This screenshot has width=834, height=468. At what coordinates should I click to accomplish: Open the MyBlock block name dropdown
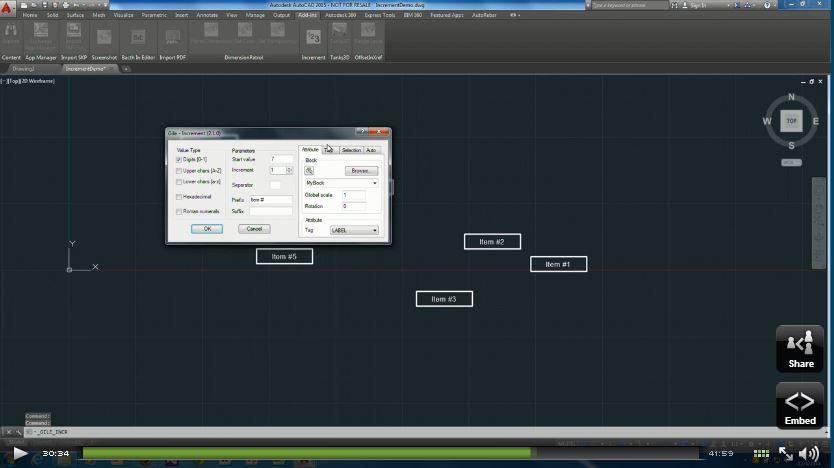pos(341,183)
